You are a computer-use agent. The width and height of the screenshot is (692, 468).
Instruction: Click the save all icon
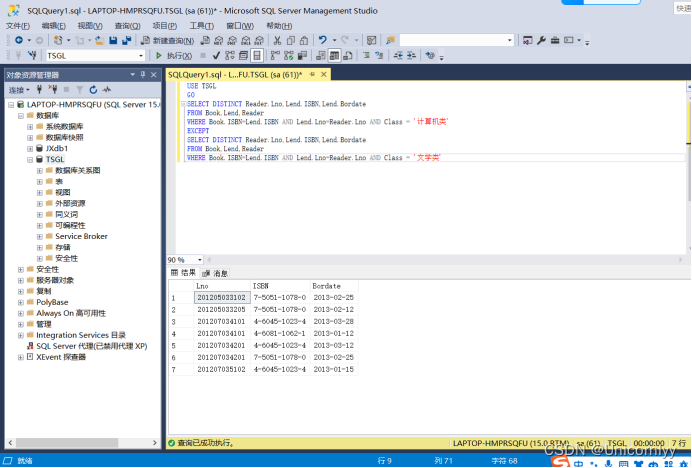(127, 40)
